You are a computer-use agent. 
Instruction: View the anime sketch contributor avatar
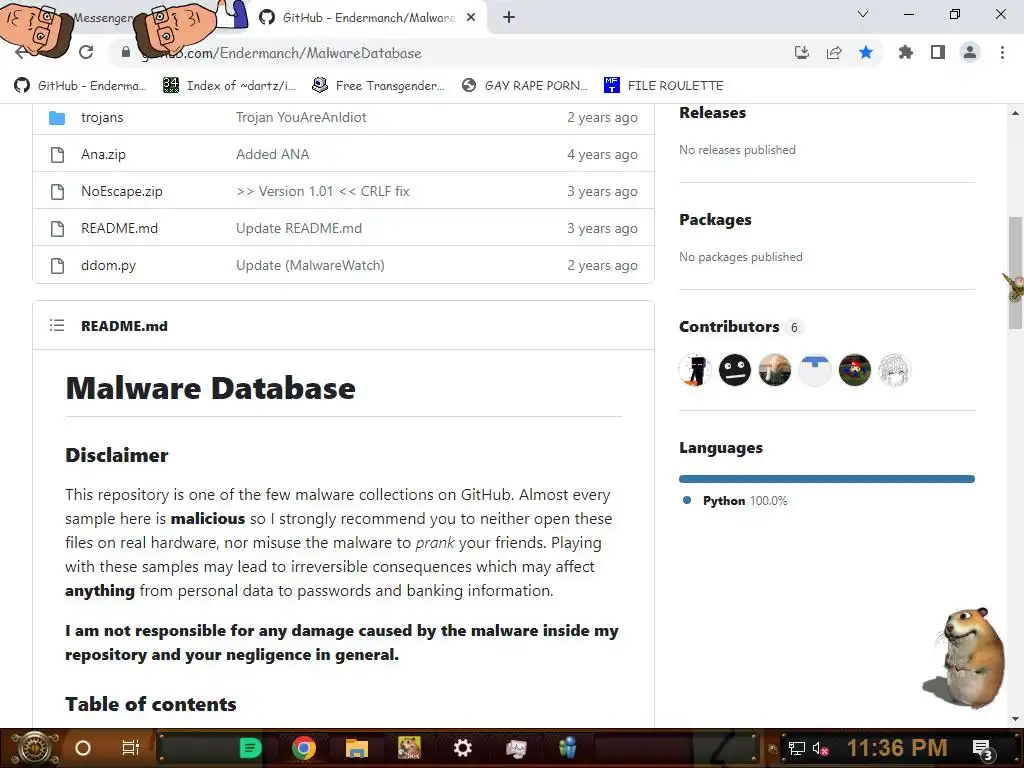tap(894, 370)
